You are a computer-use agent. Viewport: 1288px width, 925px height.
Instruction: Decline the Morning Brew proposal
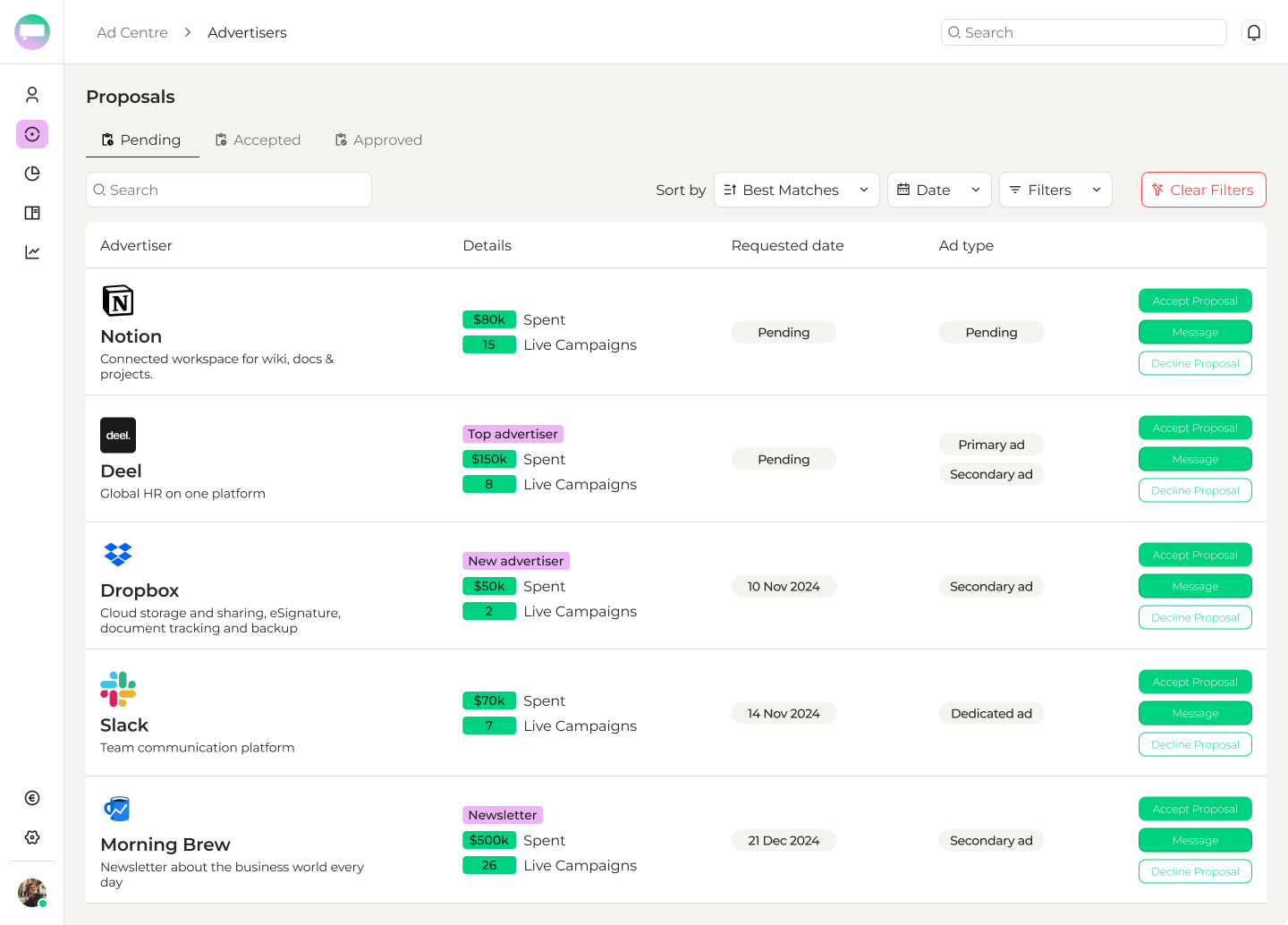(1195, 871)
